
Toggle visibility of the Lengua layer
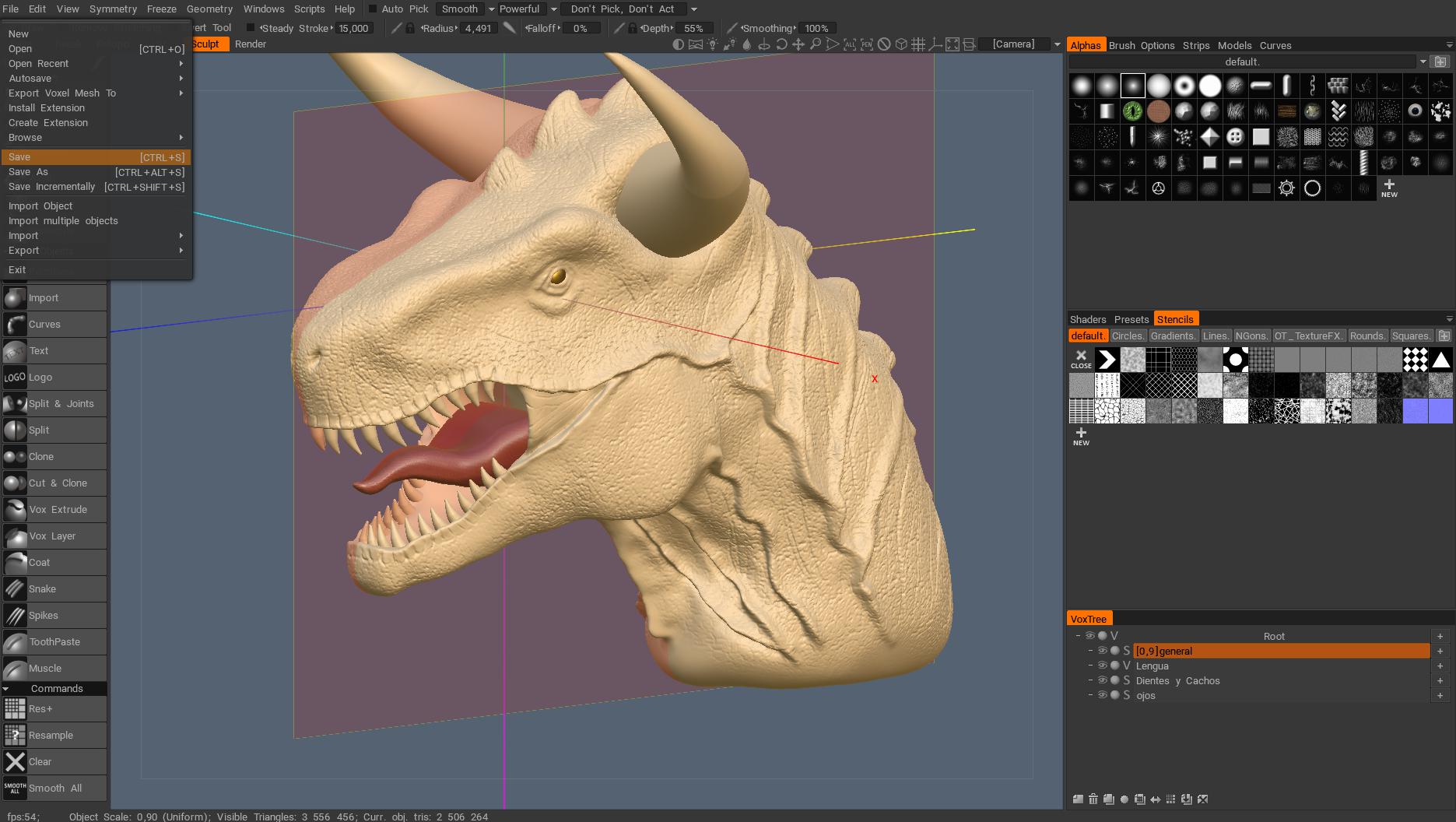pos(1102,666)
